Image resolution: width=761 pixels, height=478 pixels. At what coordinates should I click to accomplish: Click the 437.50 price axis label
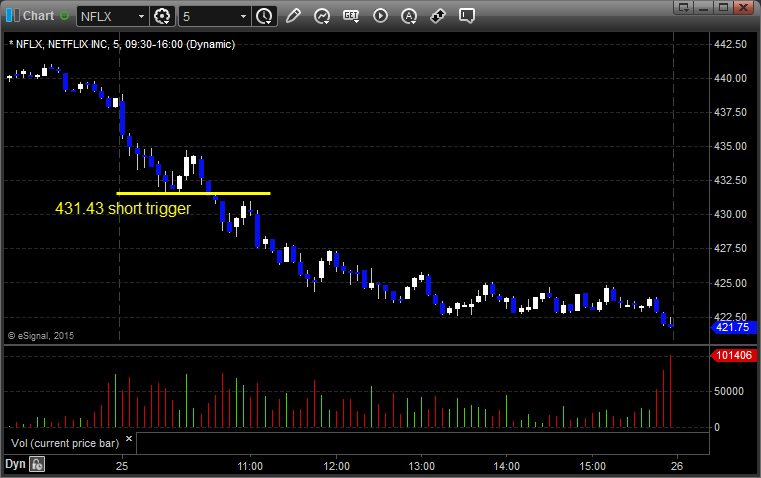point(730,112)
